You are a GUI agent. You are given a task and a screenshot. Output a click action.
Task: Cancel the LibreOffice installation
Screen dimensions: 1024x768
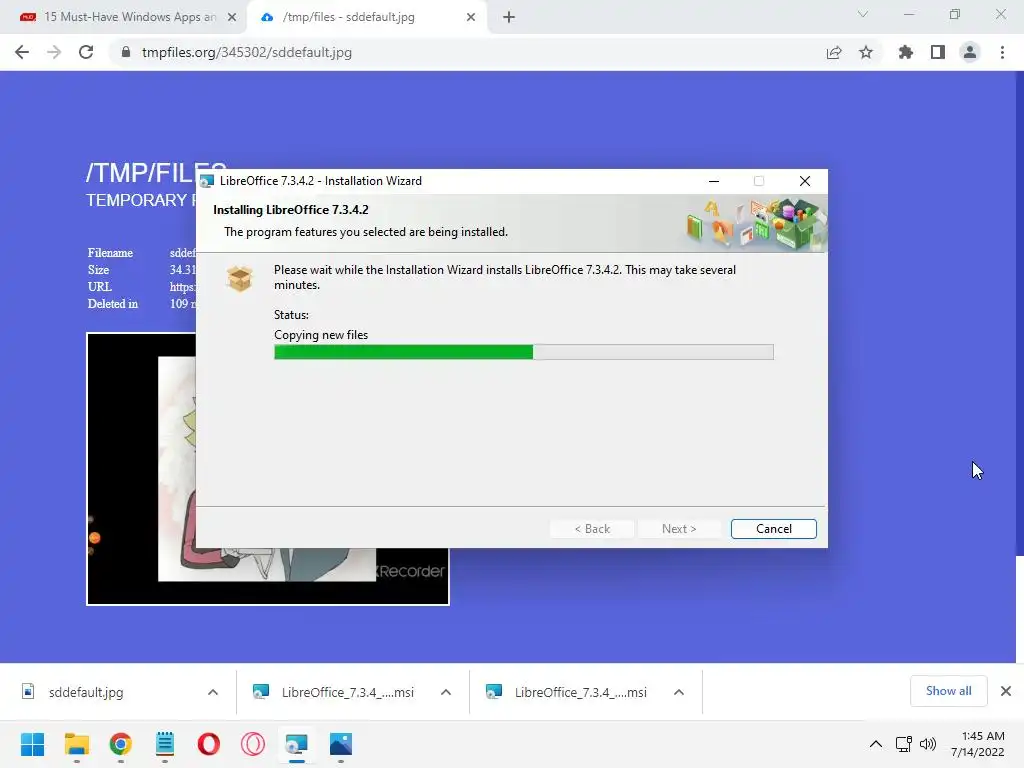(773, 529)
